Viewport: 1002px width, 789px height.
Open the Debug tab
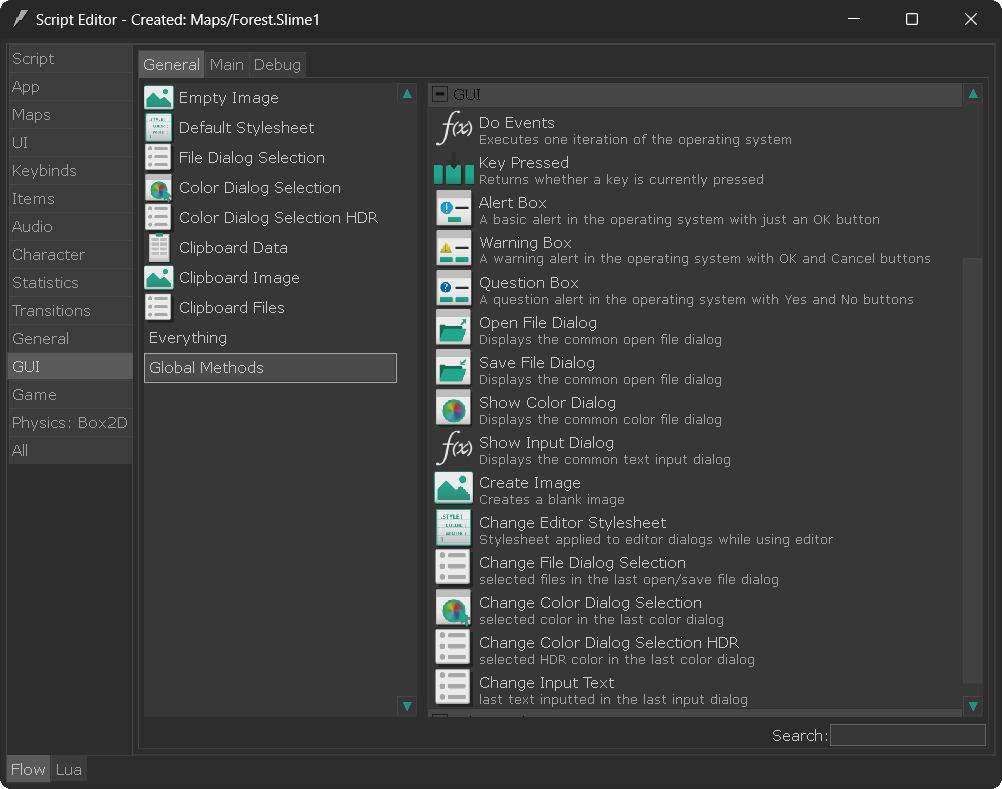277,65
